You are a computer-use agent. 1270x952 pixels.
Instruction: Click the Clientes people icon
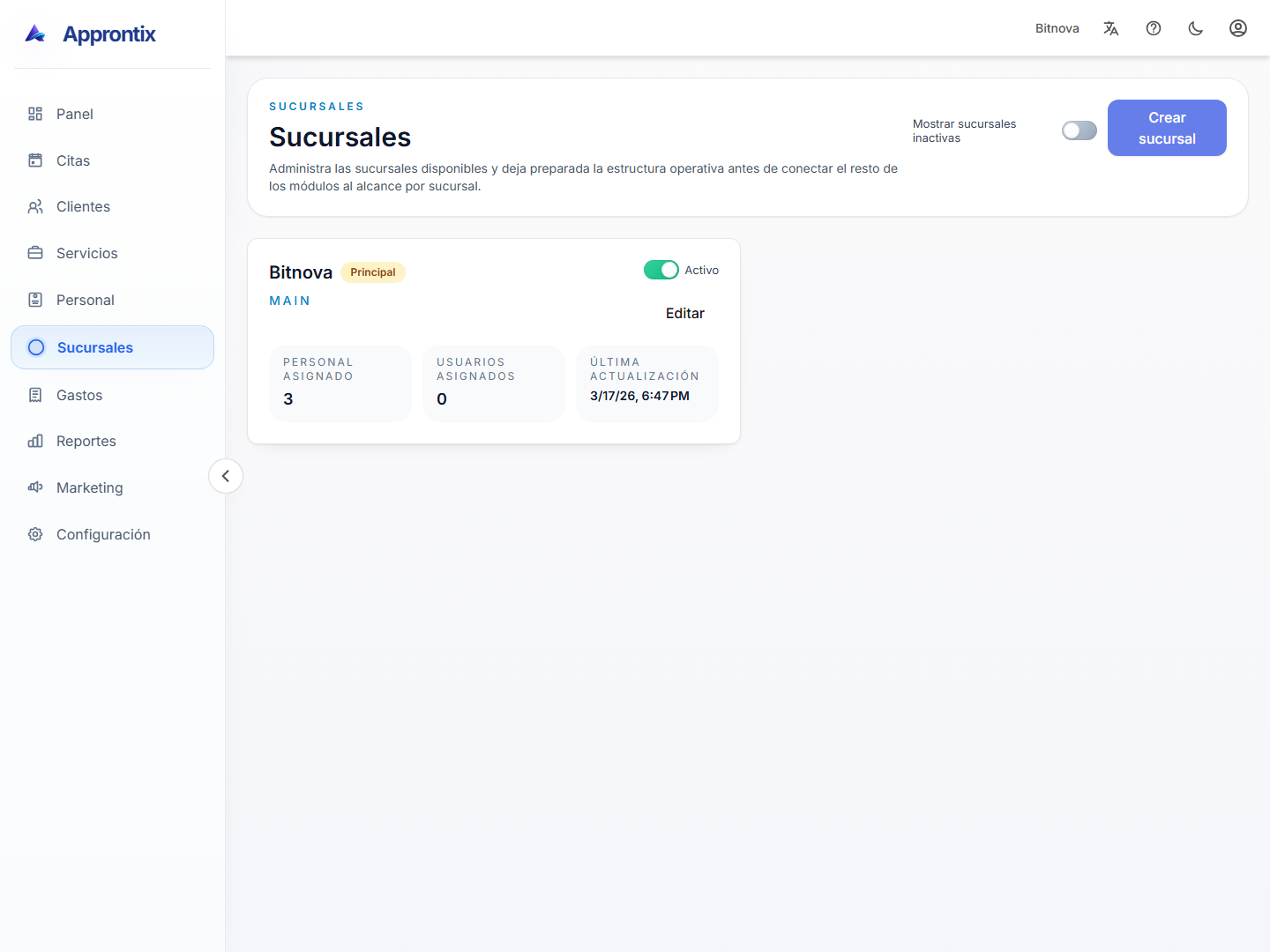[x=35, y=206]
